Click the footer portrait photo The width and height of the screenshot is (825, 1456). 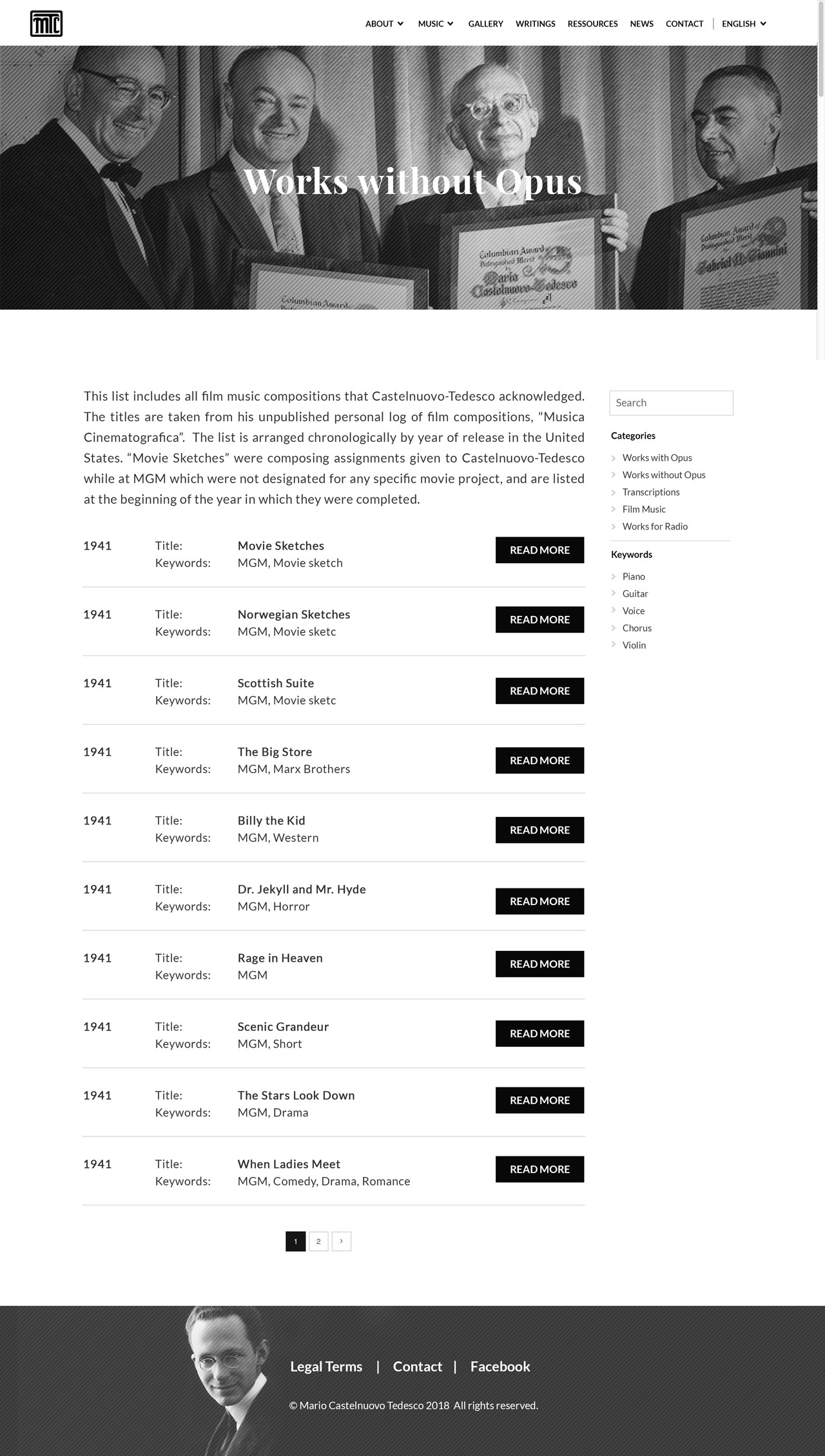tap(226, 1379)
